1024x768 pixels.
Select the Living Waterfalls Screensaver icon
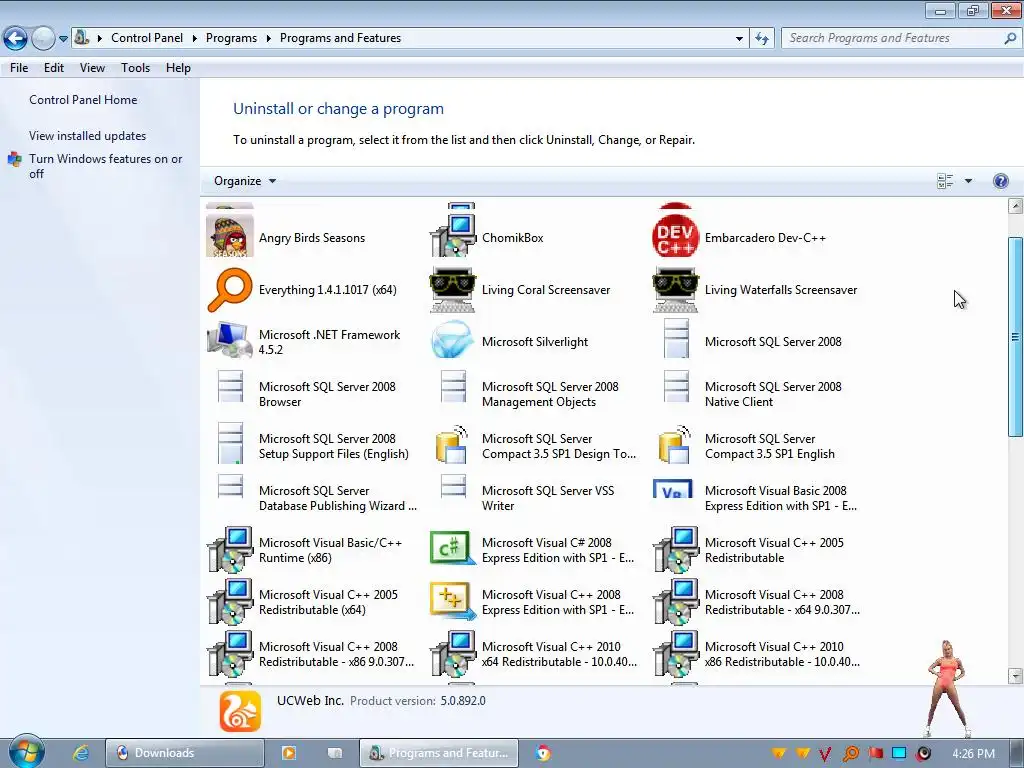coord(675,289)
